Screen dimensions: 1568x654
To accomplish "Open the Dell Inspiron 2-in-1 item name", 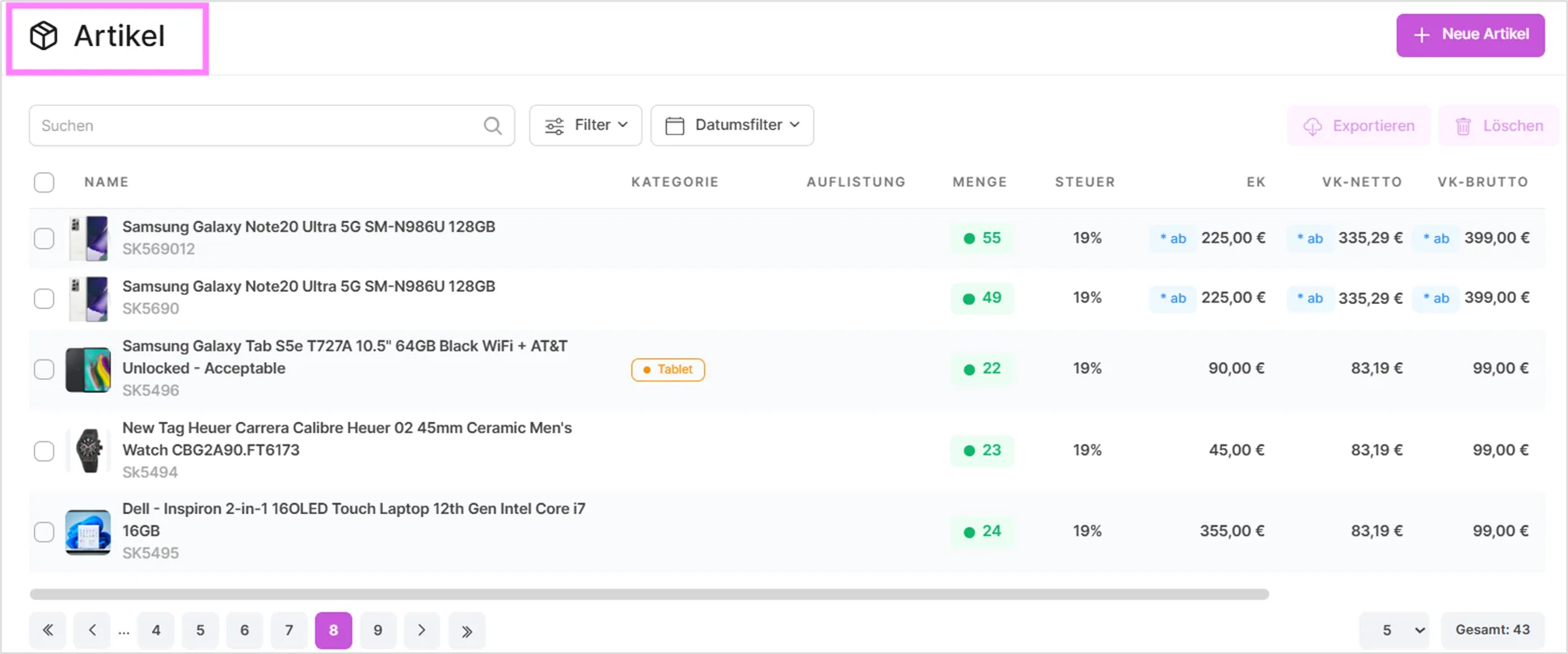I will tap(354, 520).
